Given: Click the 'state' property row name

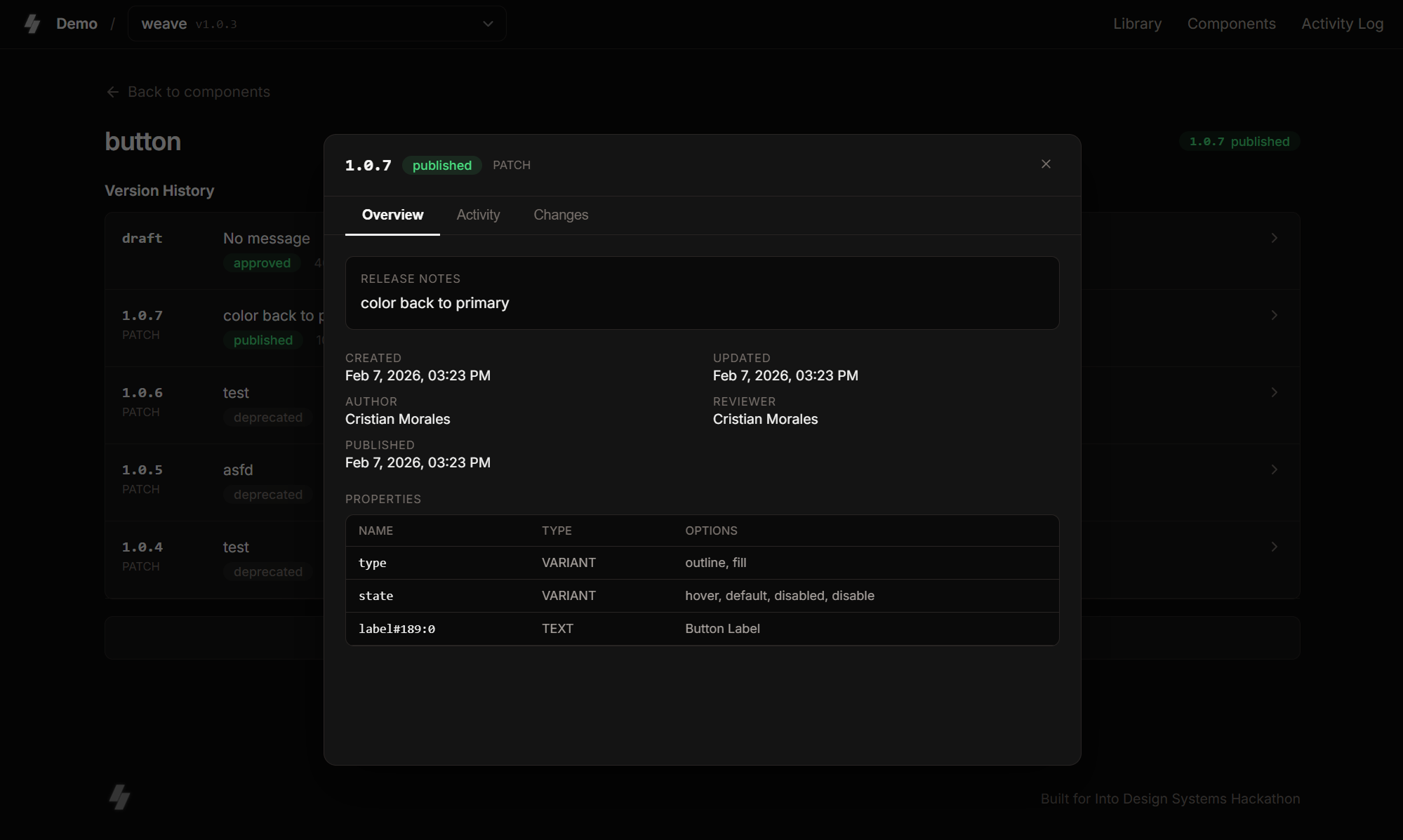Looking at the screenshot, I should click(x=375, y=596).
